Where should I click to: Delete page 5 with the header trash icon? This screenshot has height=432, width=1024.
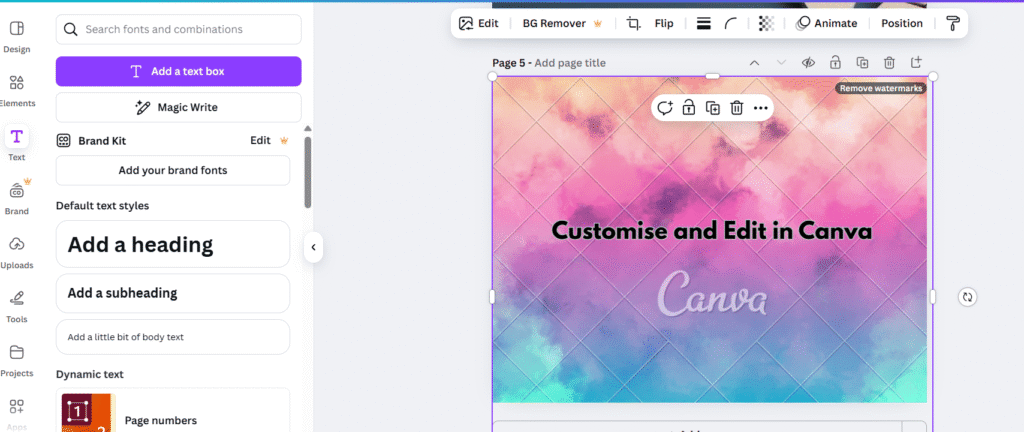(889, 63)
